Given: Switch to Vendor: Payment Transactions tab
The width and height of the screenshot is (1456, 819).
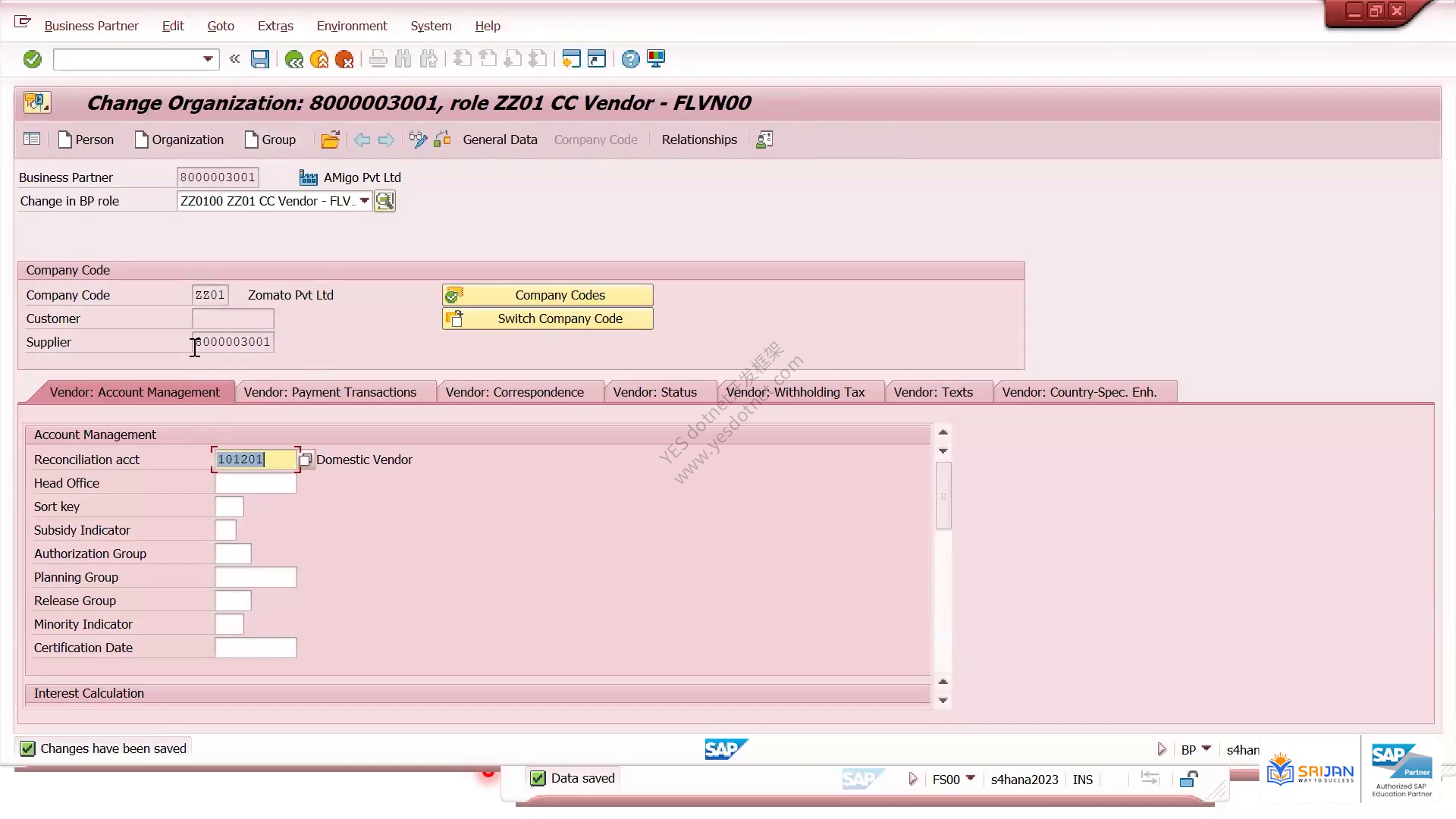Looking at the screenshot, I should point(330,392).
